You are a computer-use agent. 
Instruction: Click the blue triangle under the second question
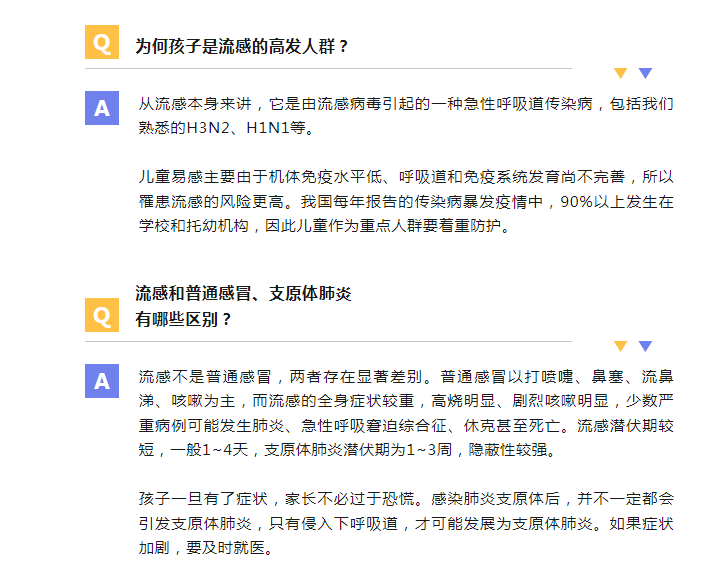click(646, 346)
